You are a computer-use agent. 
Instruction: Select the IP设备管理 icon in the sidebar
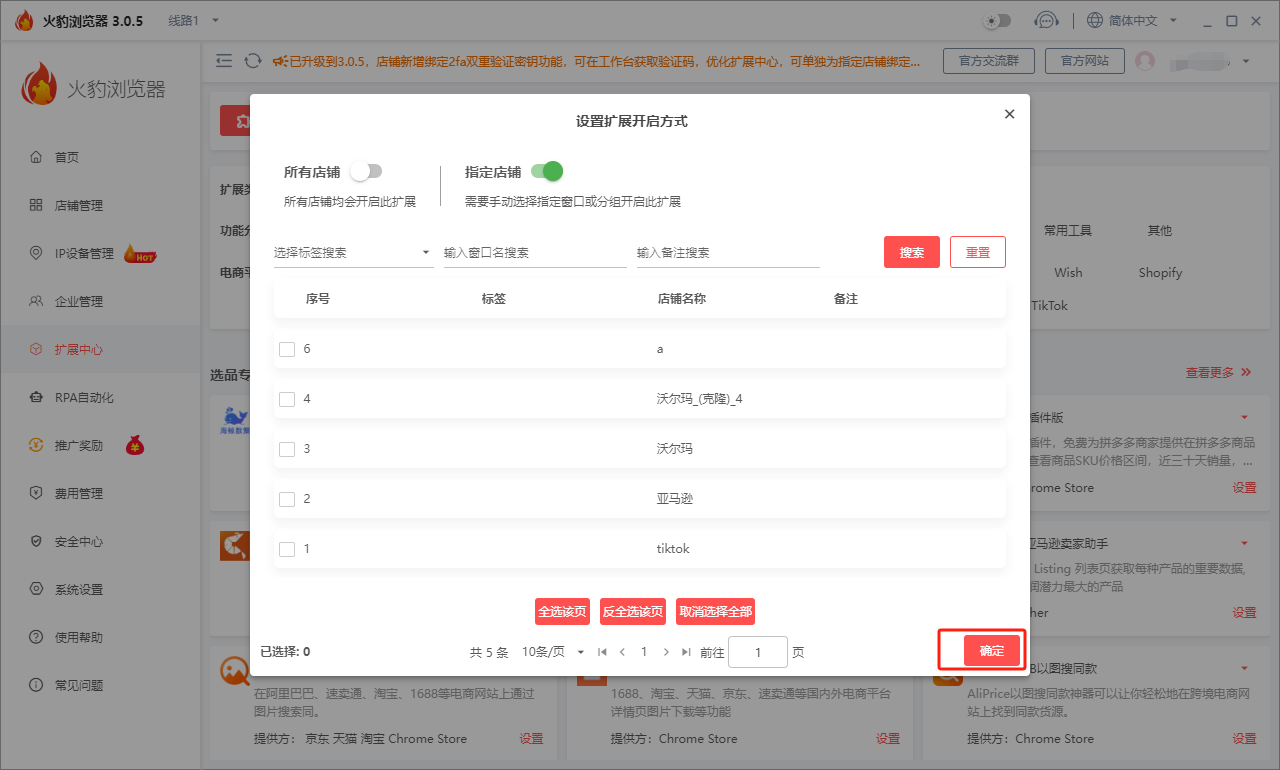point(37,253)
